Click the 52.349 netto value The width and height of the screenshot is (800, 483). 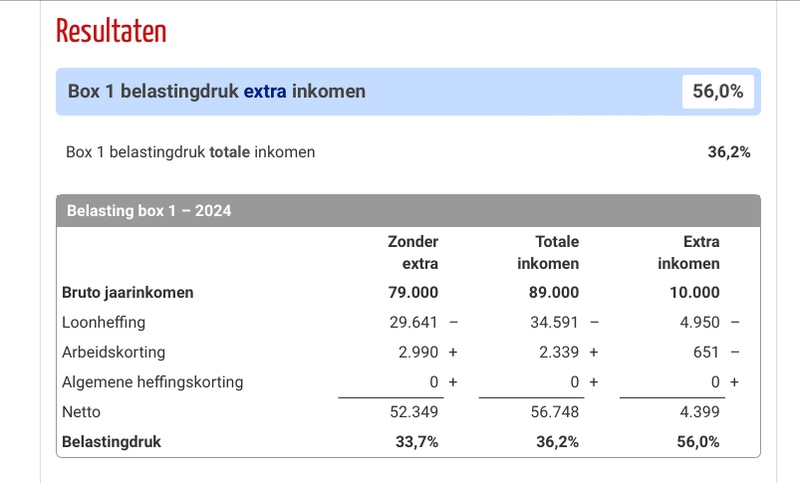click(x=413, y=411)
